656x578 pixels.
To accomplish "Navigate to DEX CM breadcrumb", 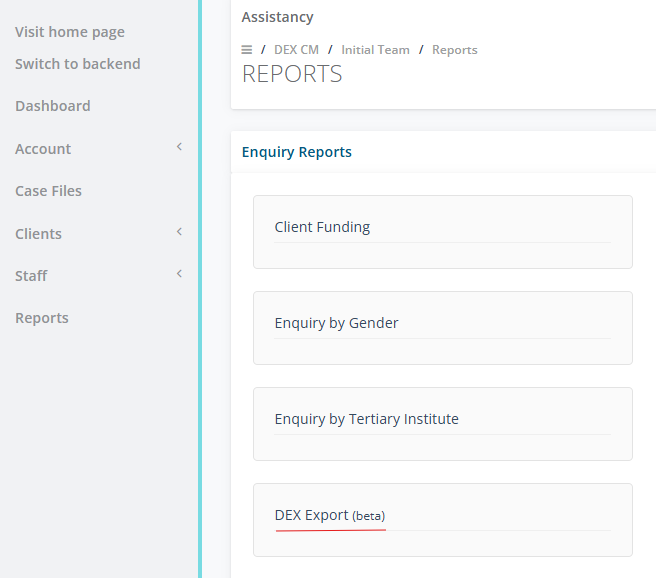I will tap(296, 50).
